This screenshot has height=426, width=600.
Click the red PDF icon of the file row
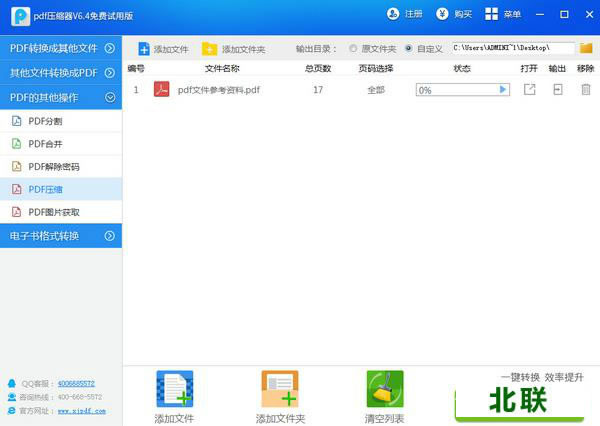[x=161, y=89]
